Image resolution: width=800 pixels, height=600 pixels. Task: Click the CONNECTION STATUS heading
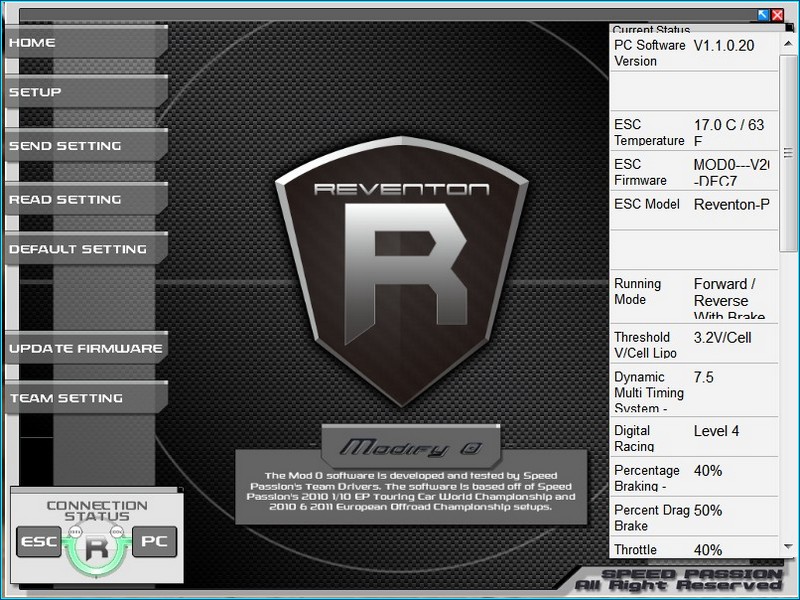click(97, 511)
